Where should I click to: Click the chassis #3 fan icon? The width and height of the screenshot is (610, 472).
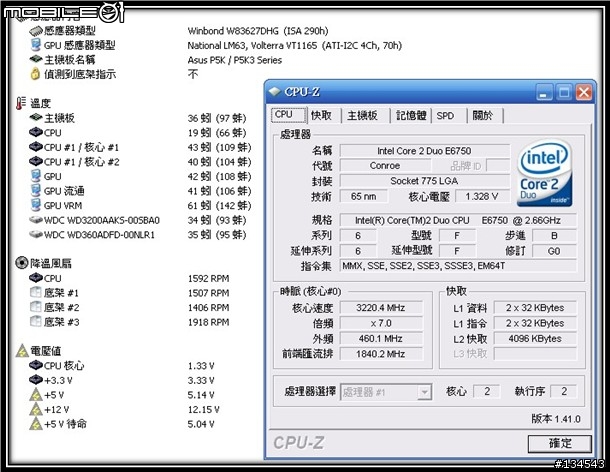click(35, 321)
